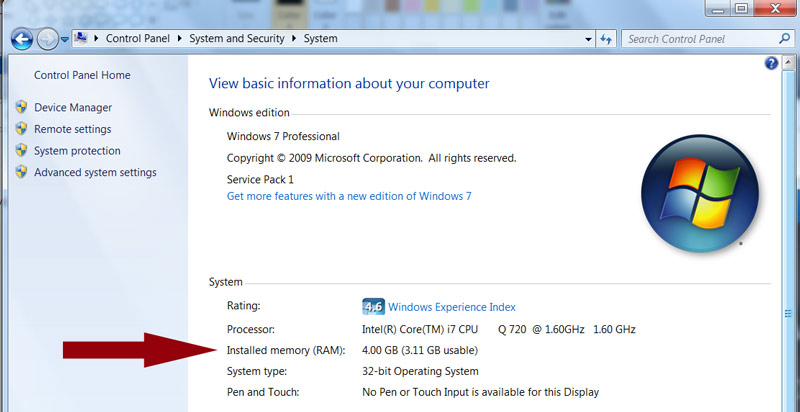Screen dimensions: 800x412
Task: Click the No Pen or Touch Input text
Action: click(480, 393)
